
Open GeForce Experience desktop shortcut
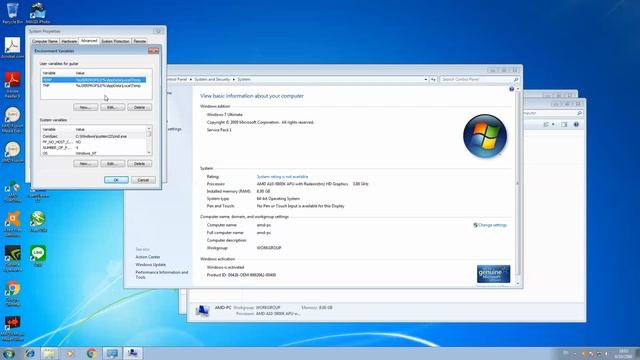point(12,258)
